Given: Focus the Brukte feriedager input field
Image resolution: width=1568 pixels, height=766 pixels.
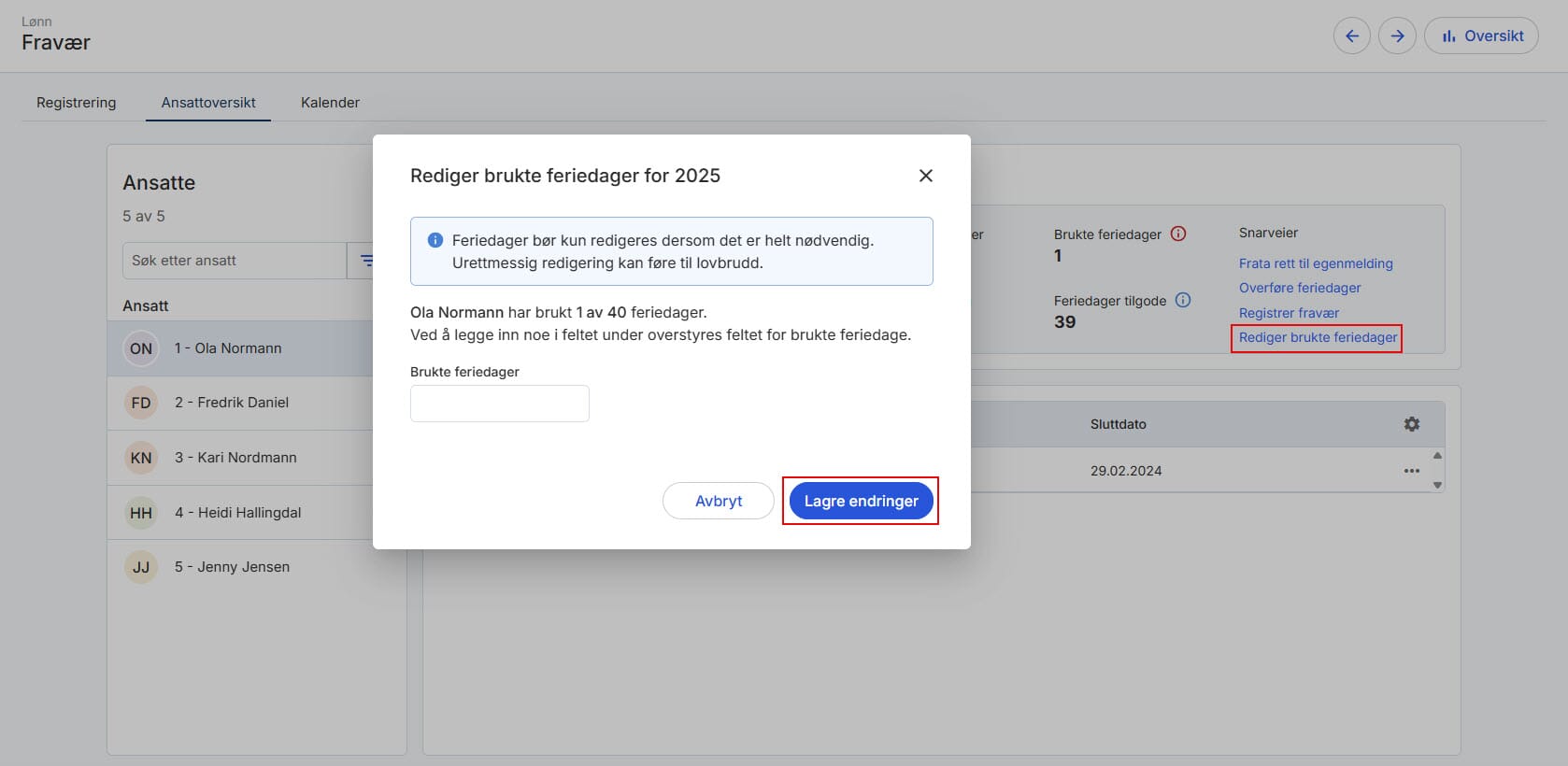Looking at the screenshot, I should (x=500, y=404).
